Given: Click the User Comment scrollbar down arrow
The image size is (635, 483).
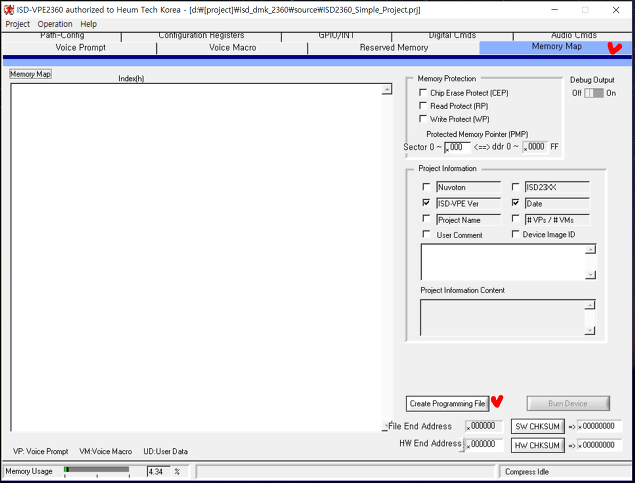Looking at the screenshot, I should (x=590, y=275).
